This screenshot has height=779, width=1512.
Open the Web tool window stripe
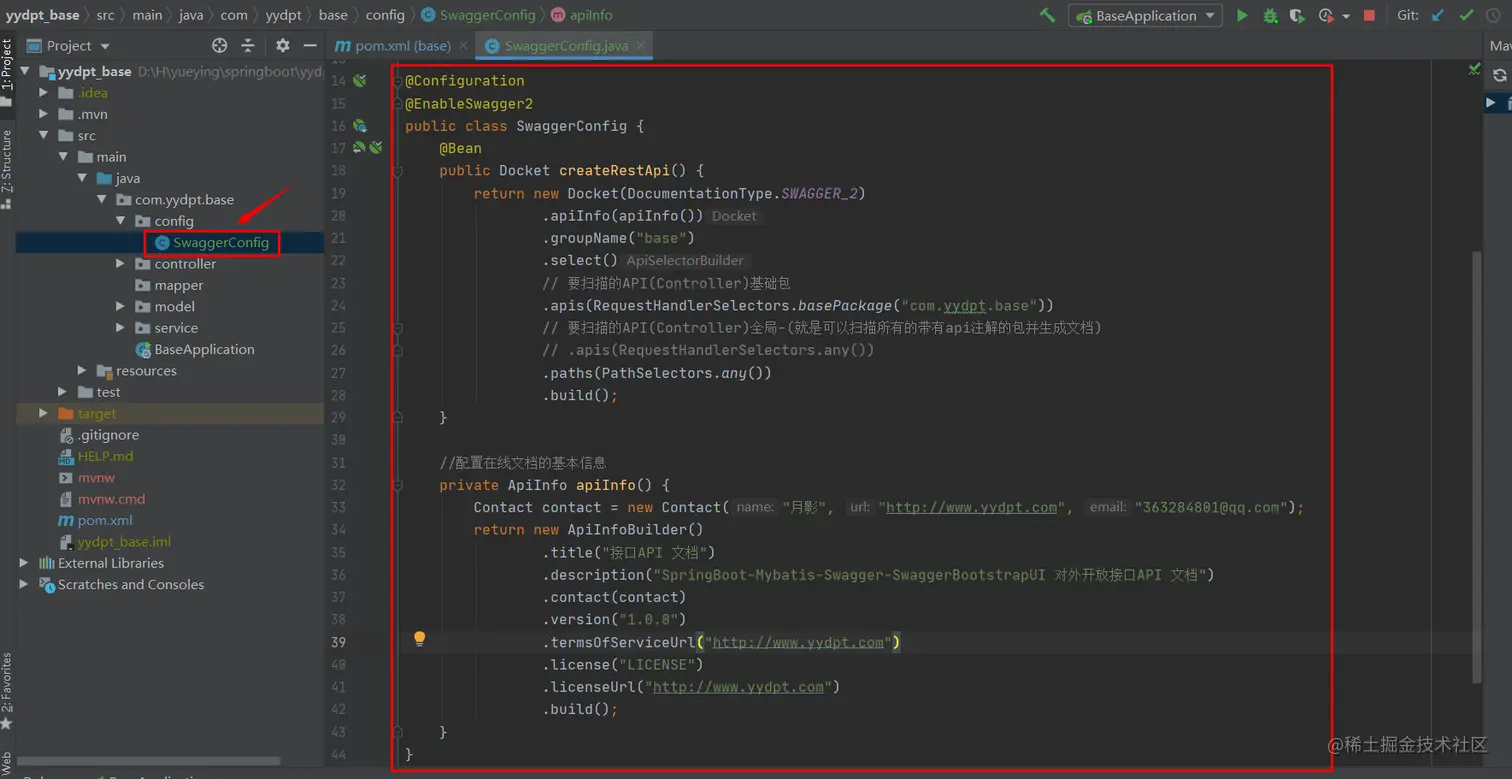(x=7, y=762)
